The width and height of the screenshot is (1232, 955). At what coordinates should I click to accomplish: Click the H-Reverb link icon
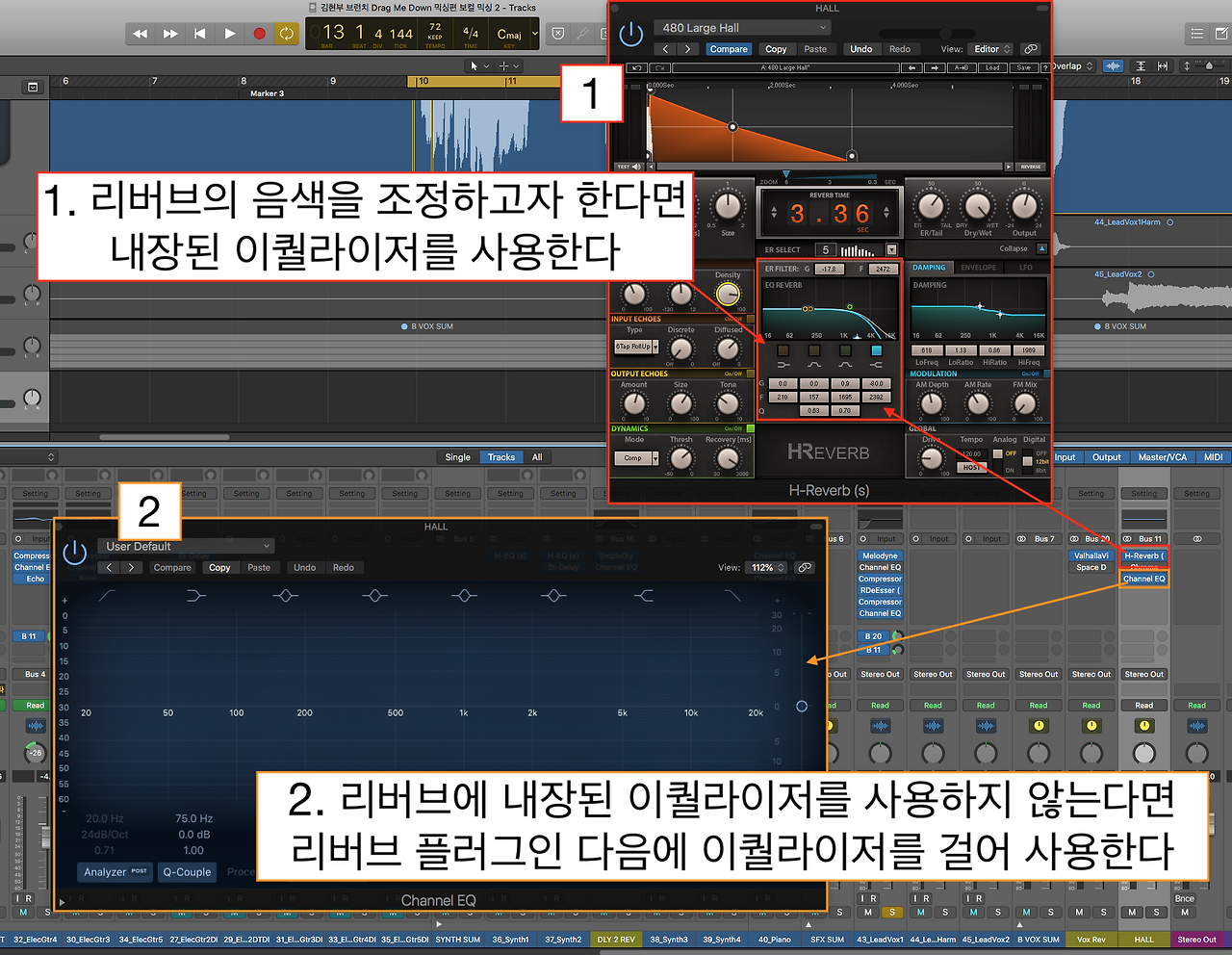(1031, 49)
